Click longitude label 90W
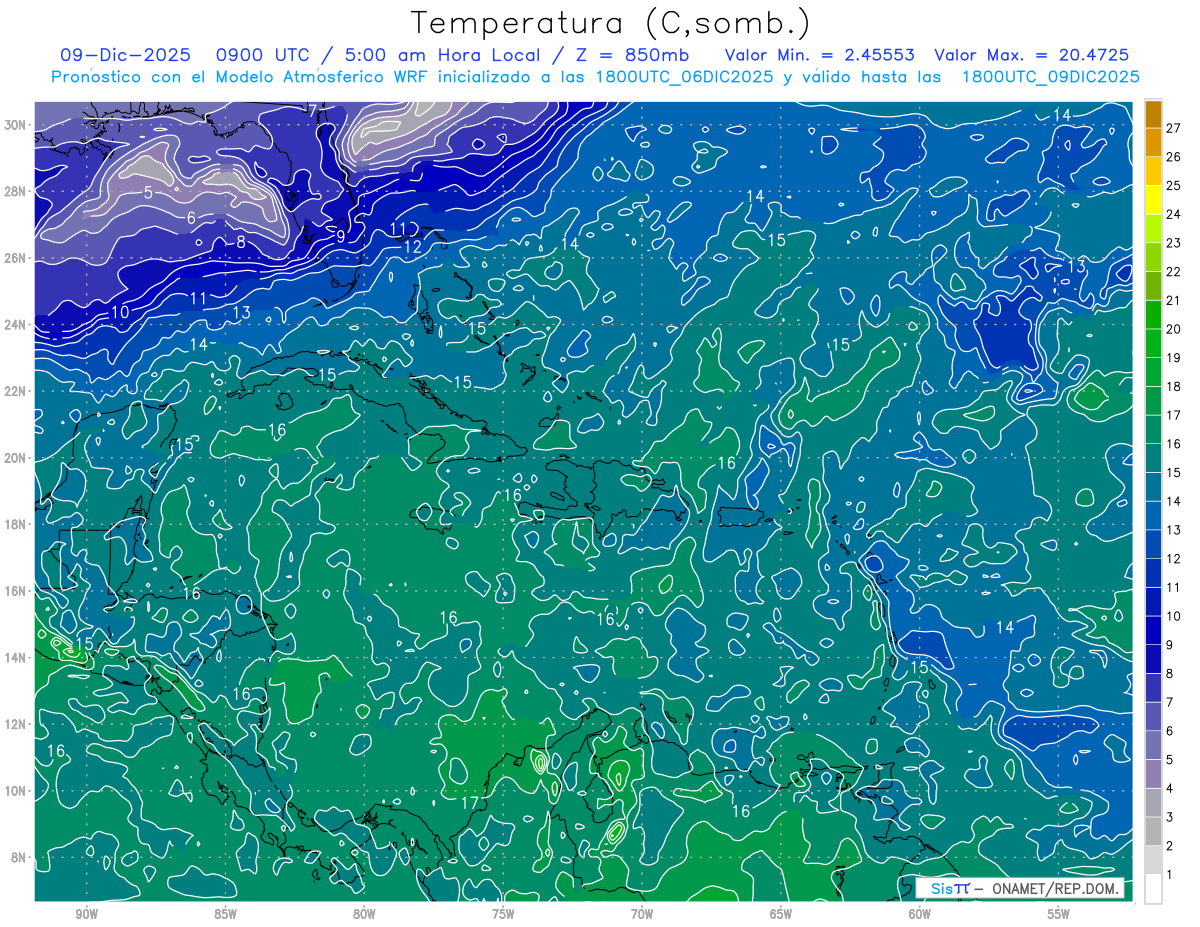 (x=86, y=914)
